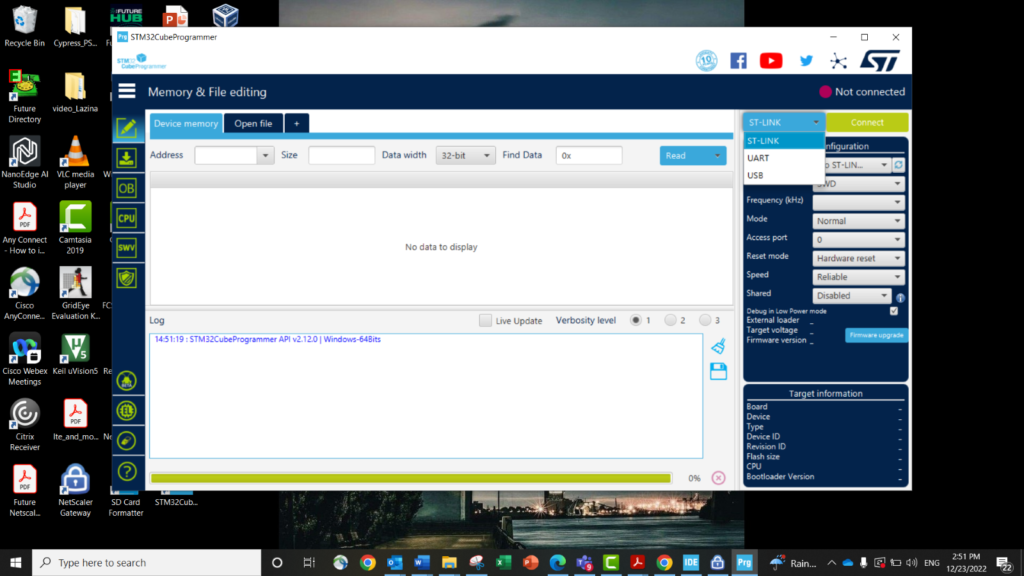Click the green progress bar

coord(410,478)
